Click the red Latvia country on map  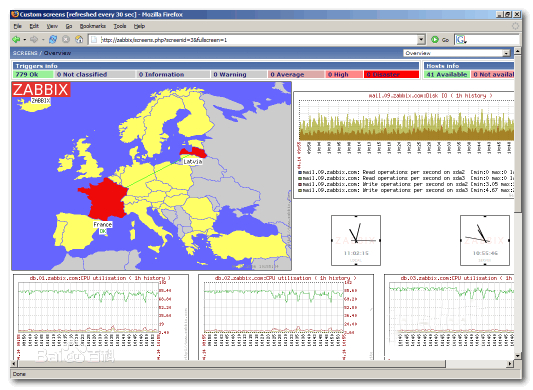[193, 152]
